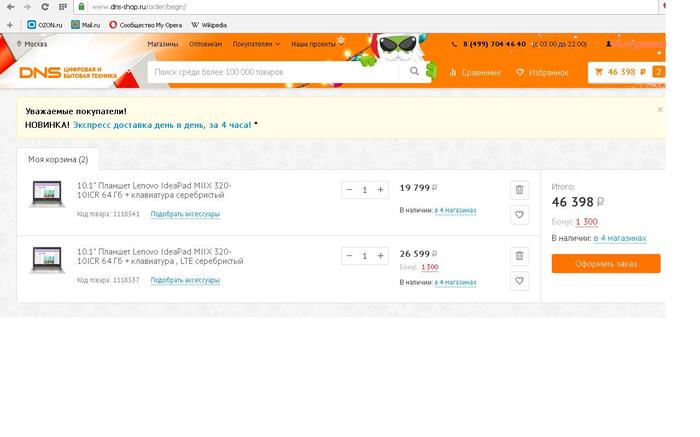Select the Моя корзина (2) tab
The height and width of the screenshot is (437, 700).
58,159
